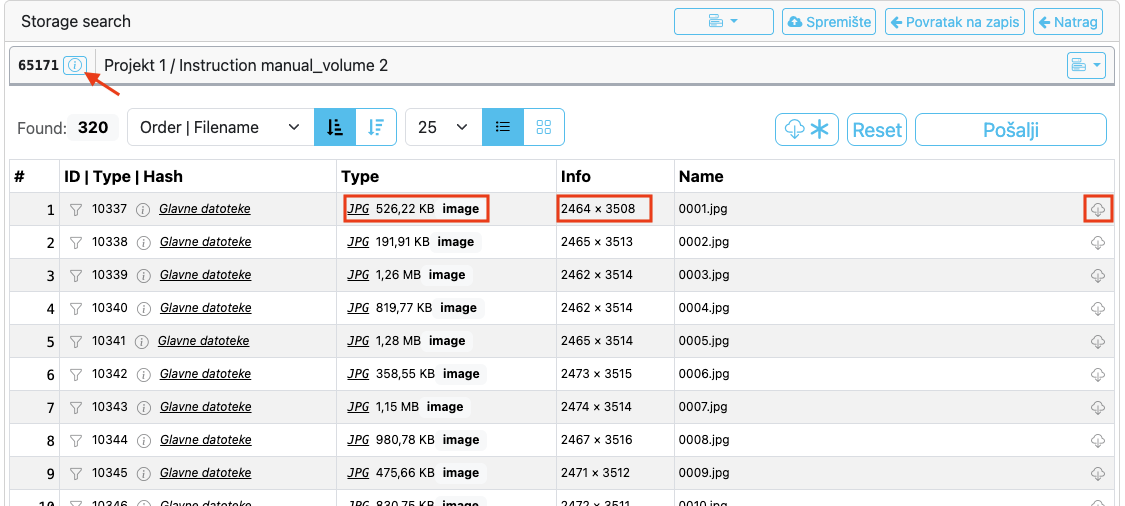Open info icon for ID 10339
Image resolution: width=1125 pixels, height=506 pixels.
coord(143,276)
